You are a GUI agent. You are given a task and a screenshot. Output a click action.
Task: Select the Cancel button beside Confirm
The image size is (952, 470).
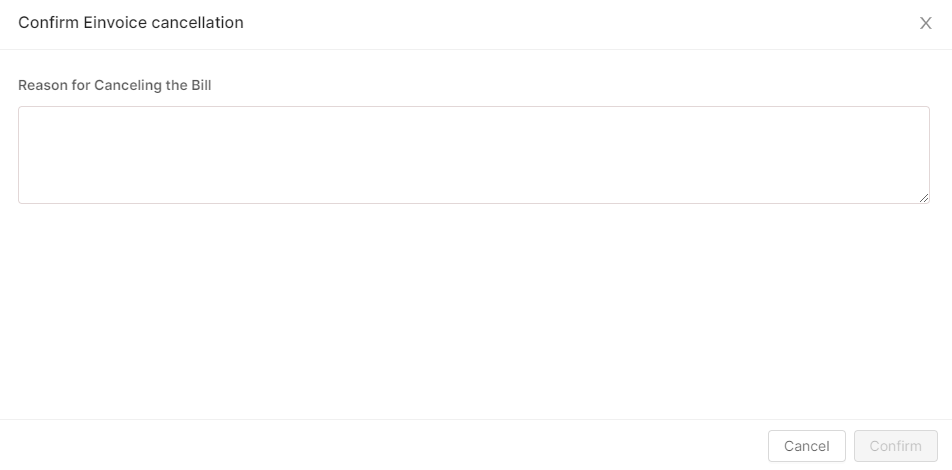tap(806, 446)
